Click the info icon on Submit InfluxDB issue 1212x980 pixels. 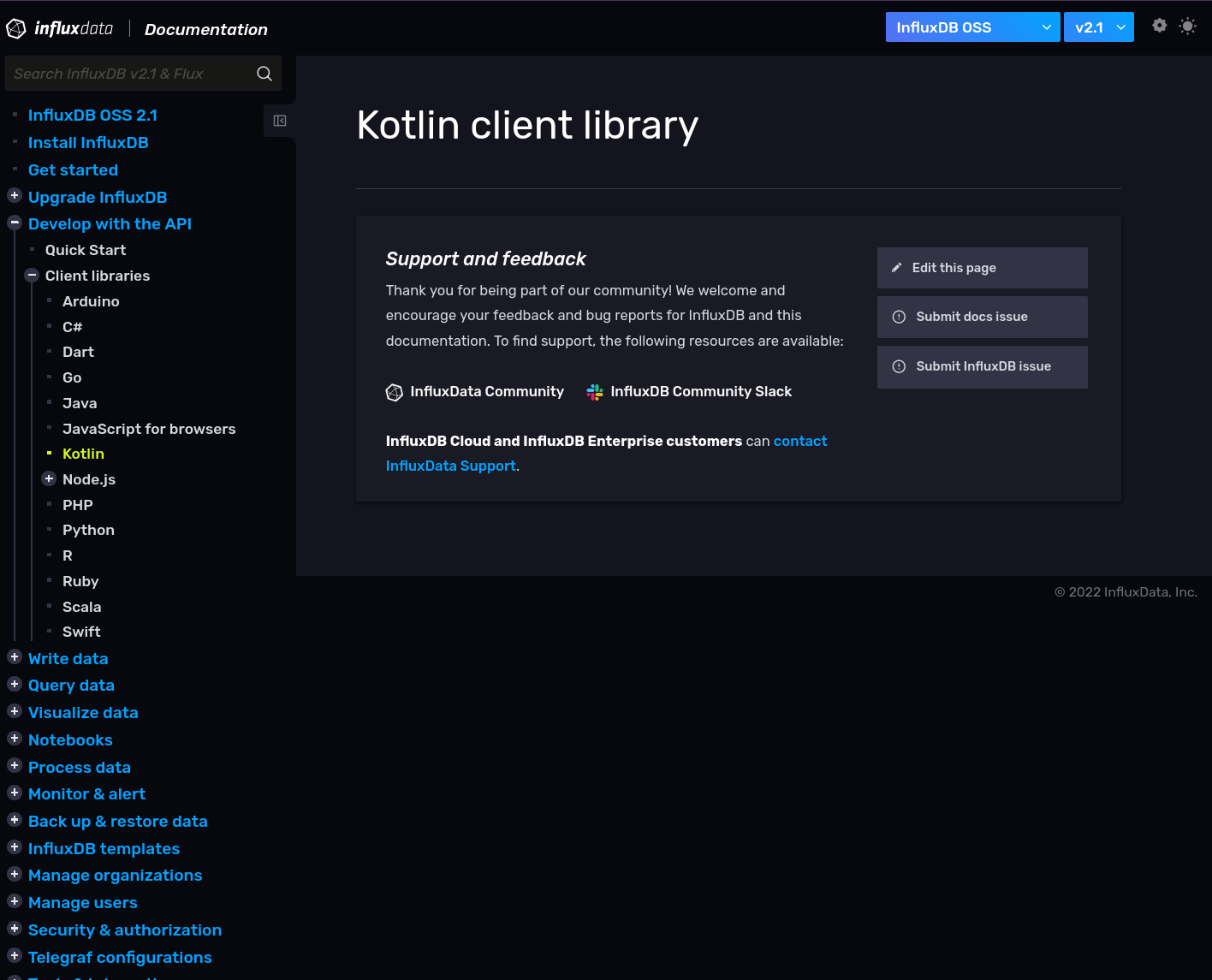(899, 366)
